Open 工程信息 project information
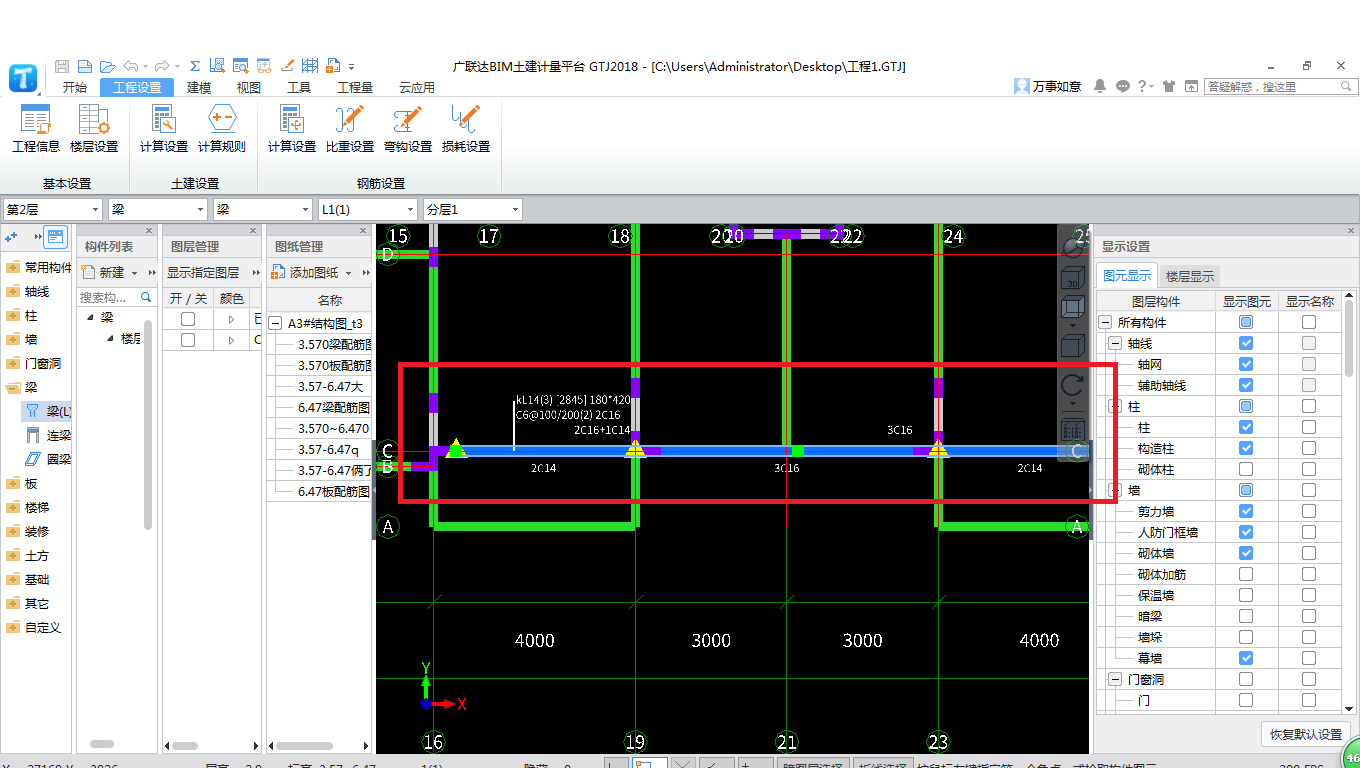The image size is (1360, 768). point(36,130)
